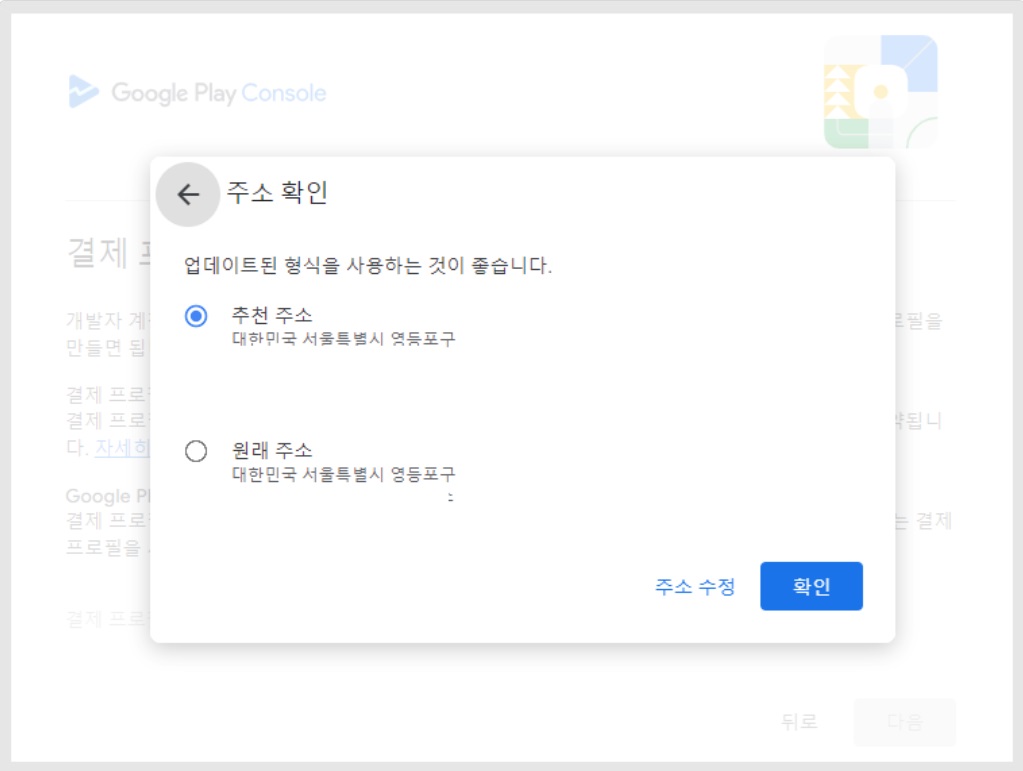
Task: Select the 추천 주소 radio button
Action: [x=196, y=316]
